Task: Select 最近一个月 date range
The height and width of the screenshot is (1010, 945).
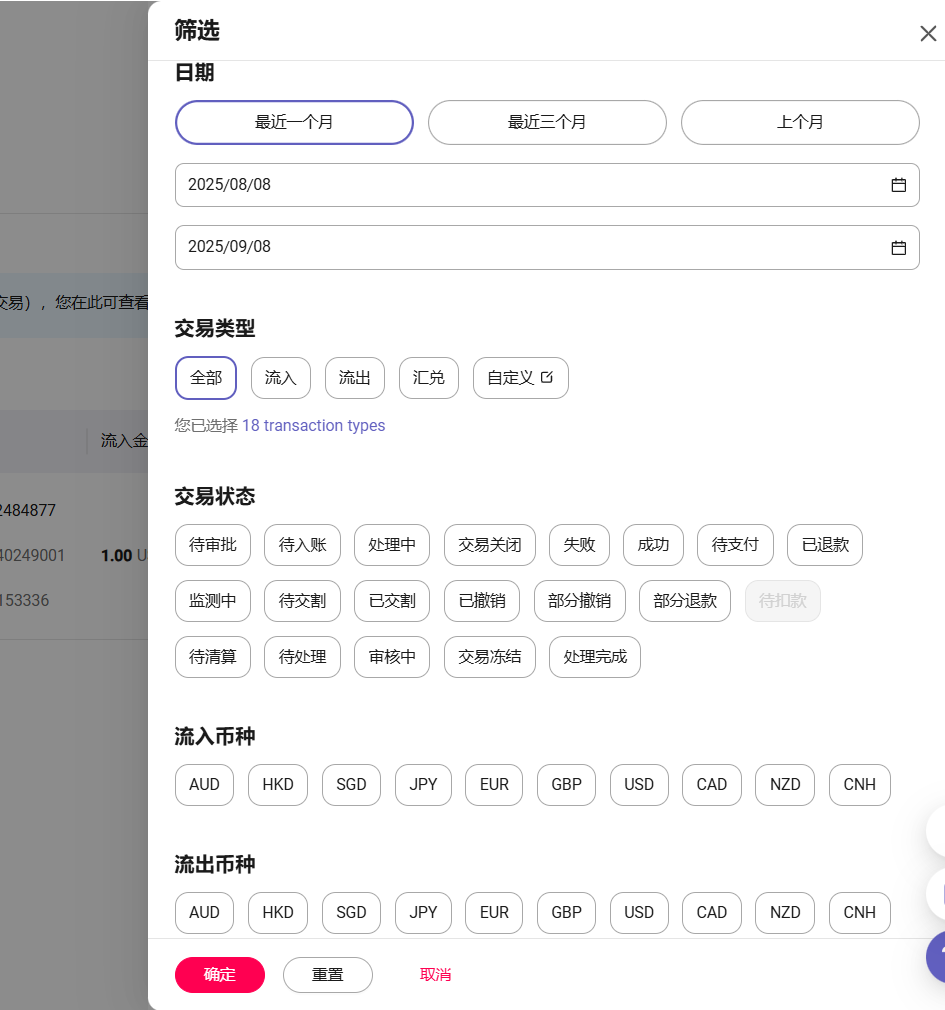Action: click(x=294, y=122)
